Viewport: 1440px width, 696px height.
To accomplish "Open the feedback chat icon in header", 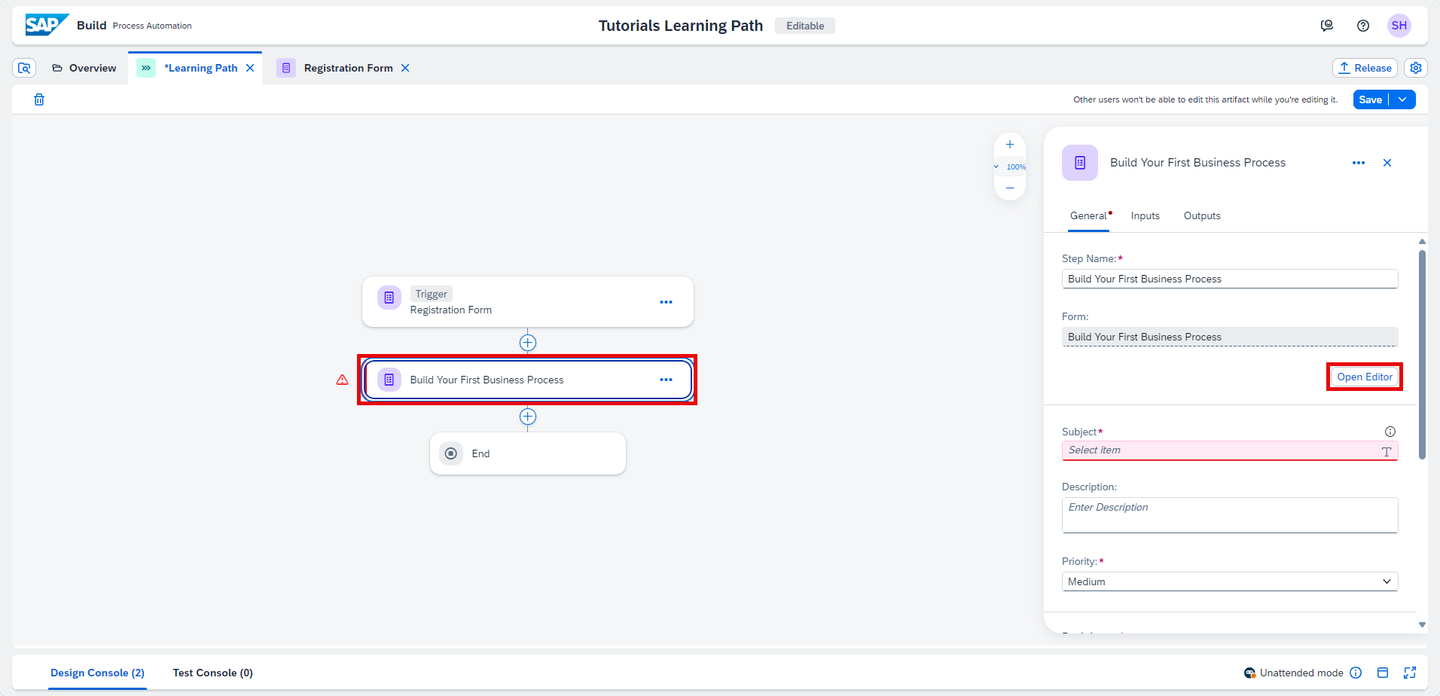I will [1327, 26].
